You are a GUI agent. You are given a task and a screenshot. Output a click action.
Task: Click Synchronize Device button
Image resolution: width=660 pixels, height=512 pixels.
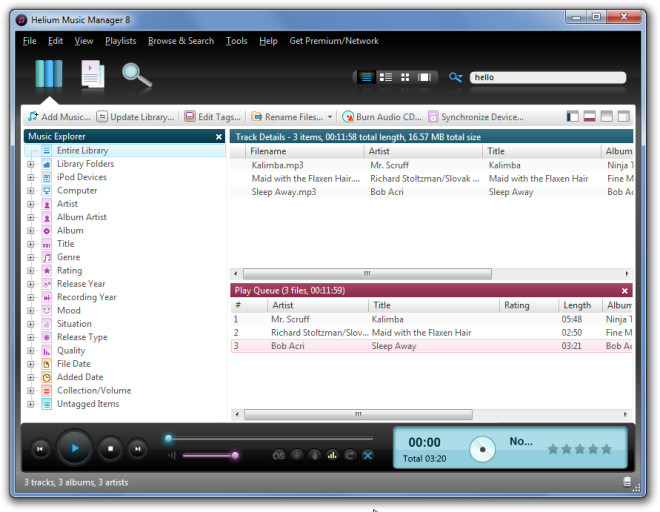[476, 117]
